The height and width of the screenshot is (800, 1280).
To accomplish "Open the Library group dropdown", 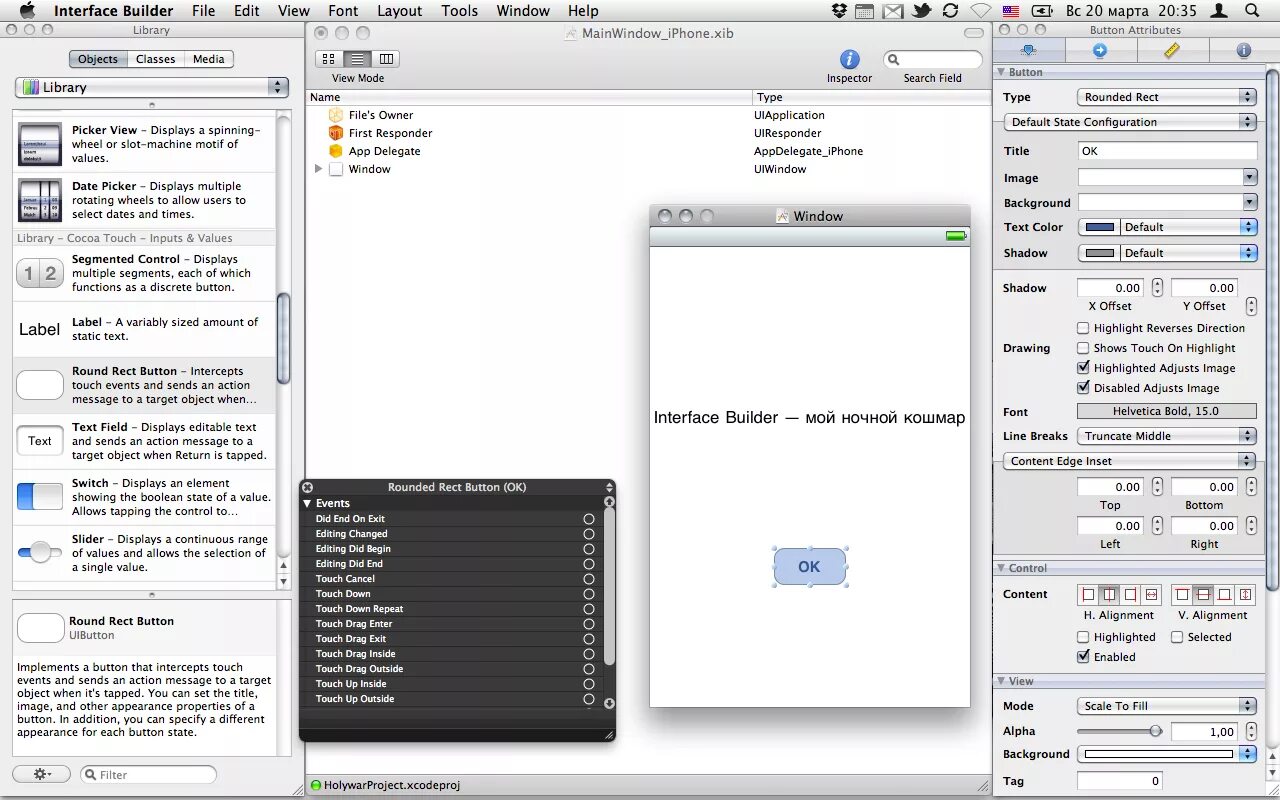I will pos(152,87).
